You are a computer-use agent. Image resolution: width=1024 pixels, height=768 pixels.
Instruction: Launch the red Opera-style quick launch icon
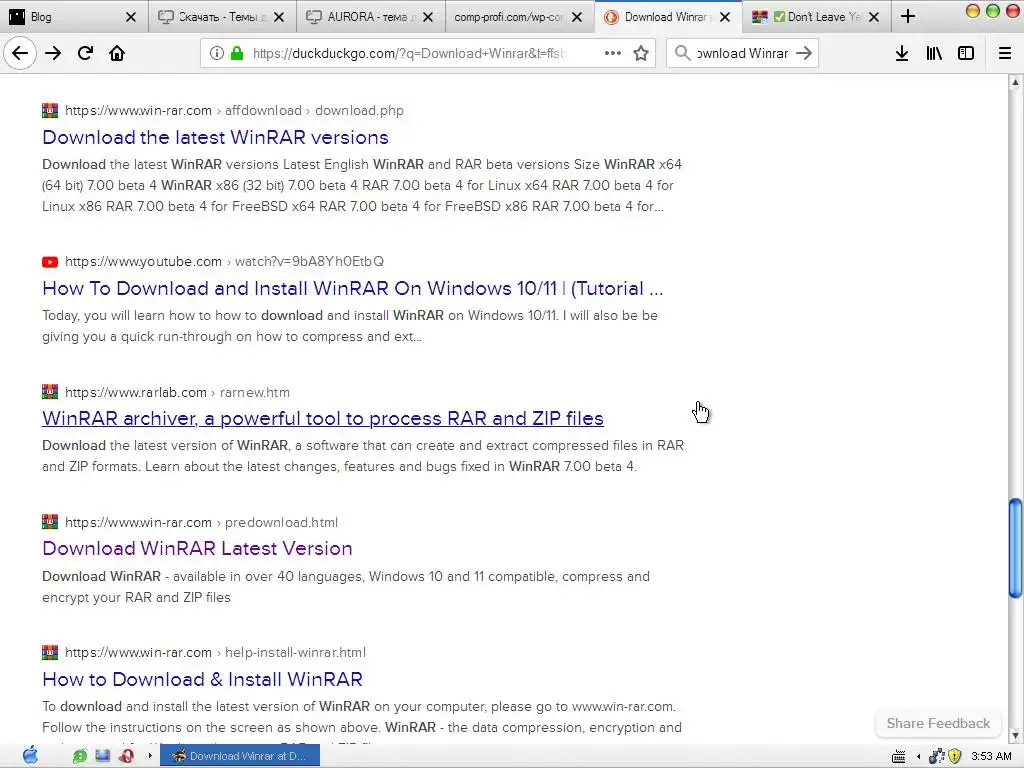127,756
